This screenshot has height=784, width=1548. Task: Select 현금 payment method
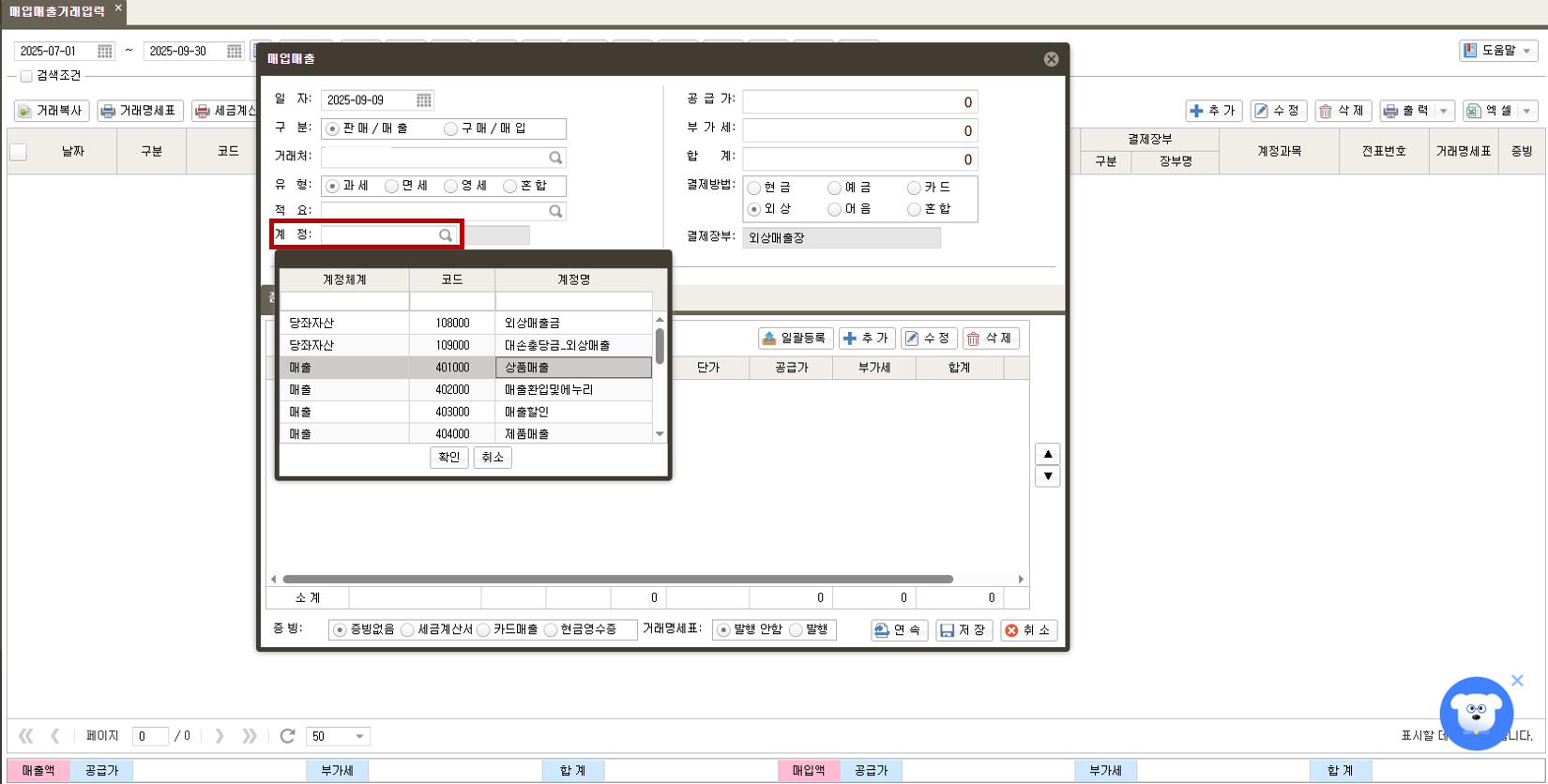(x=754, y=188)
